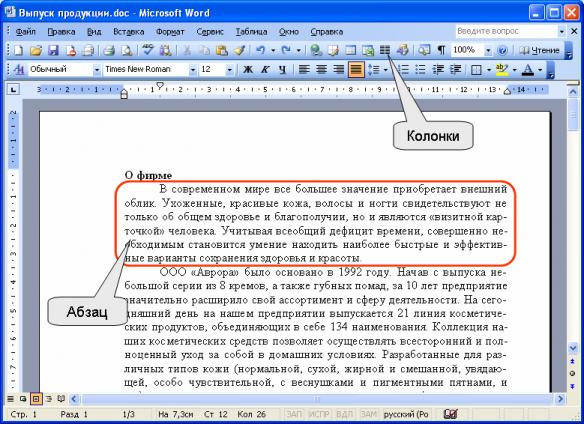Open the Document Map
The height and width of the screenshot is (424, 584).
coord(424,50)
